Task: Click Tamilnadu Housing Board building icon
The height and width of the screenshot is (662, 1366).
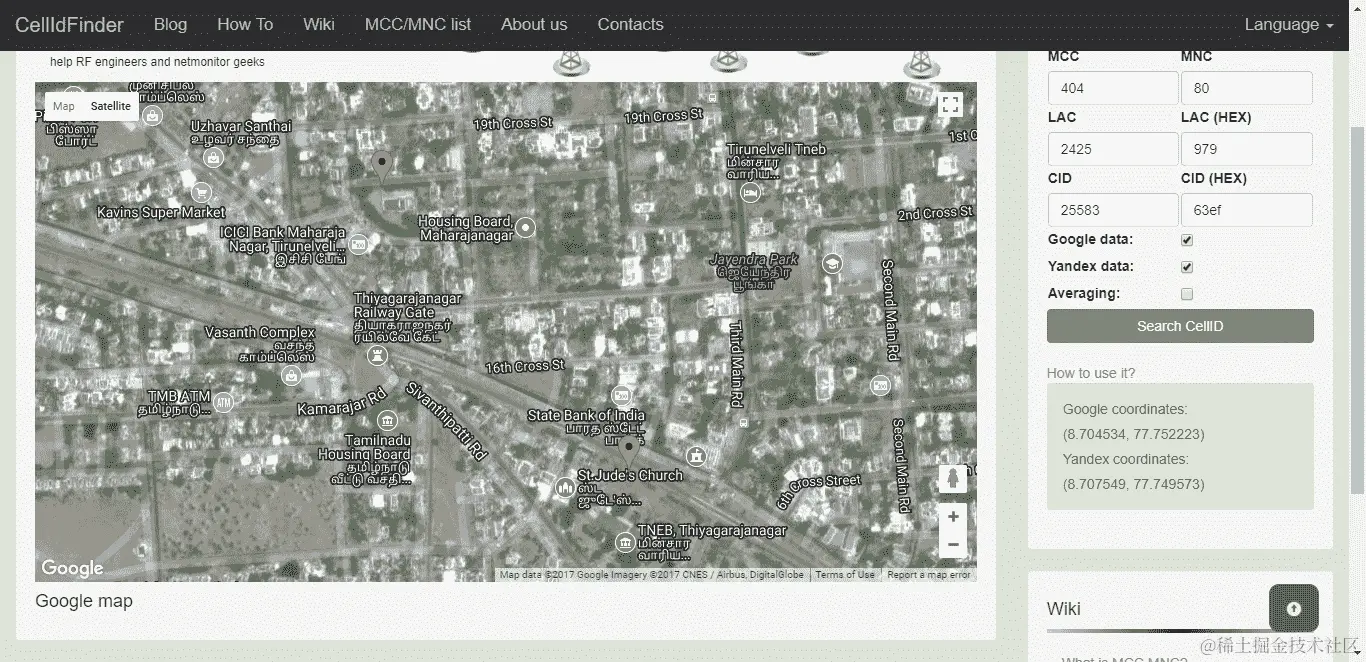Action: pyautogui.click(x=387, y=421)
